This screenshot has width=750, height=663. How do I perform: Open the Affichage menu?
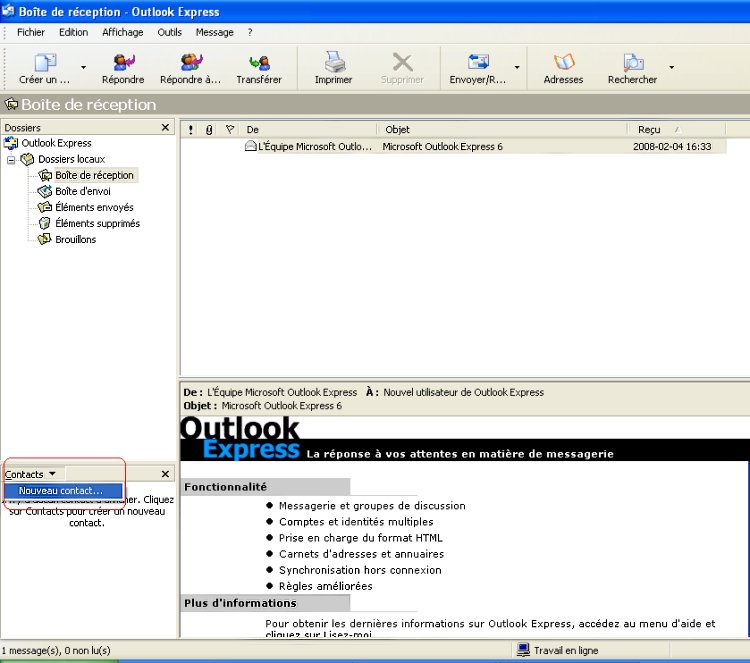[x=122, y=32]
